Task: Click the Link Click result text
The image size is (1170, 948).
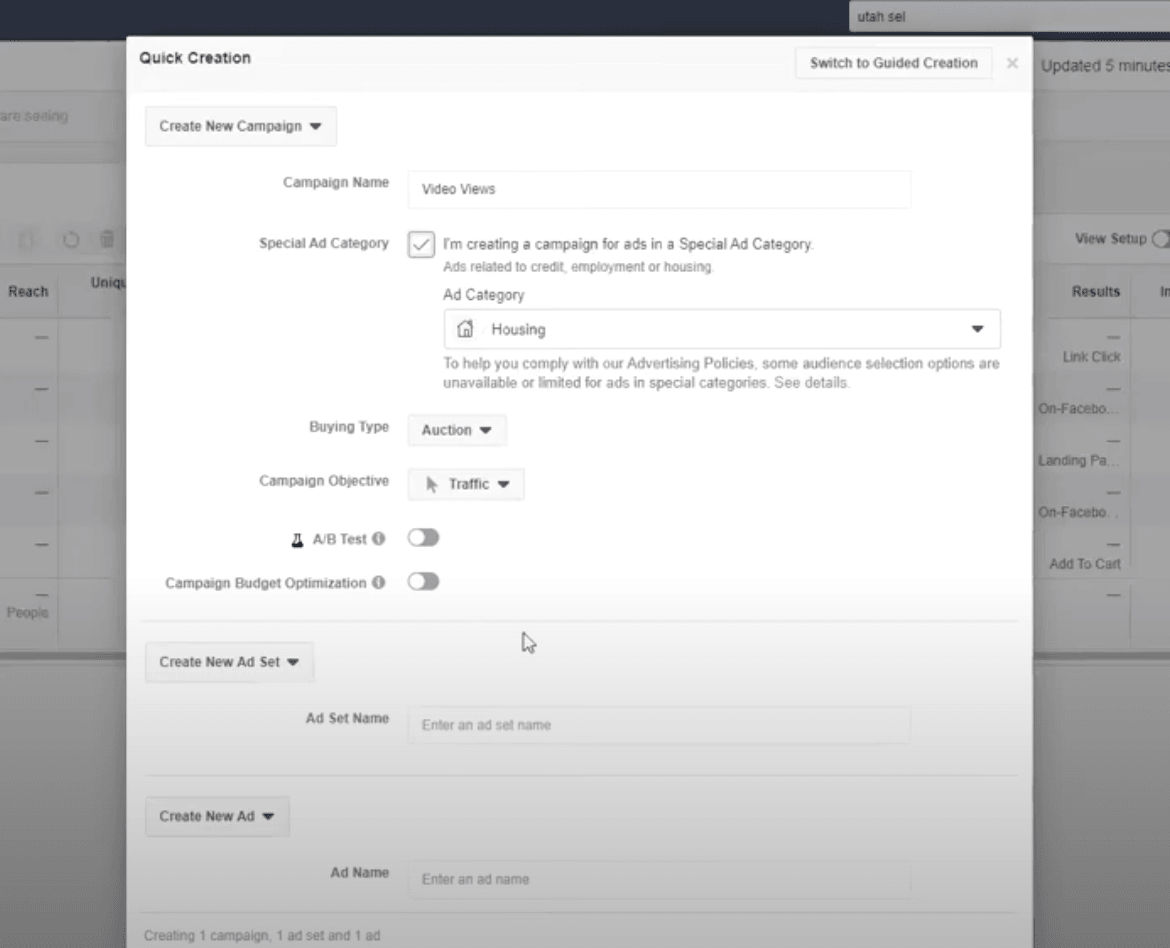Action: click(1091, 357)
